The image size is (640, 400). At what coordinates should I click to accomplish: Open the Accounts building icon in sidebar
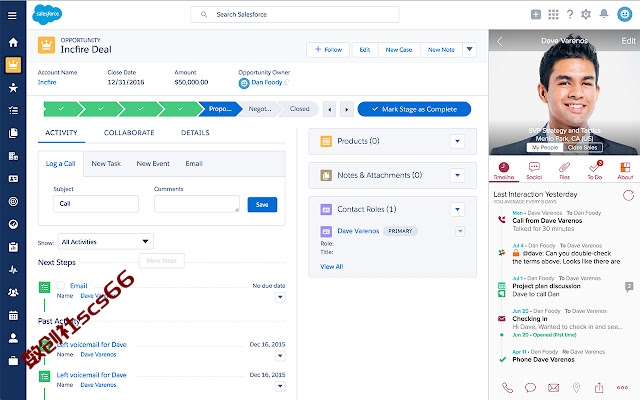pyautogui.click(x=13, y=156)
